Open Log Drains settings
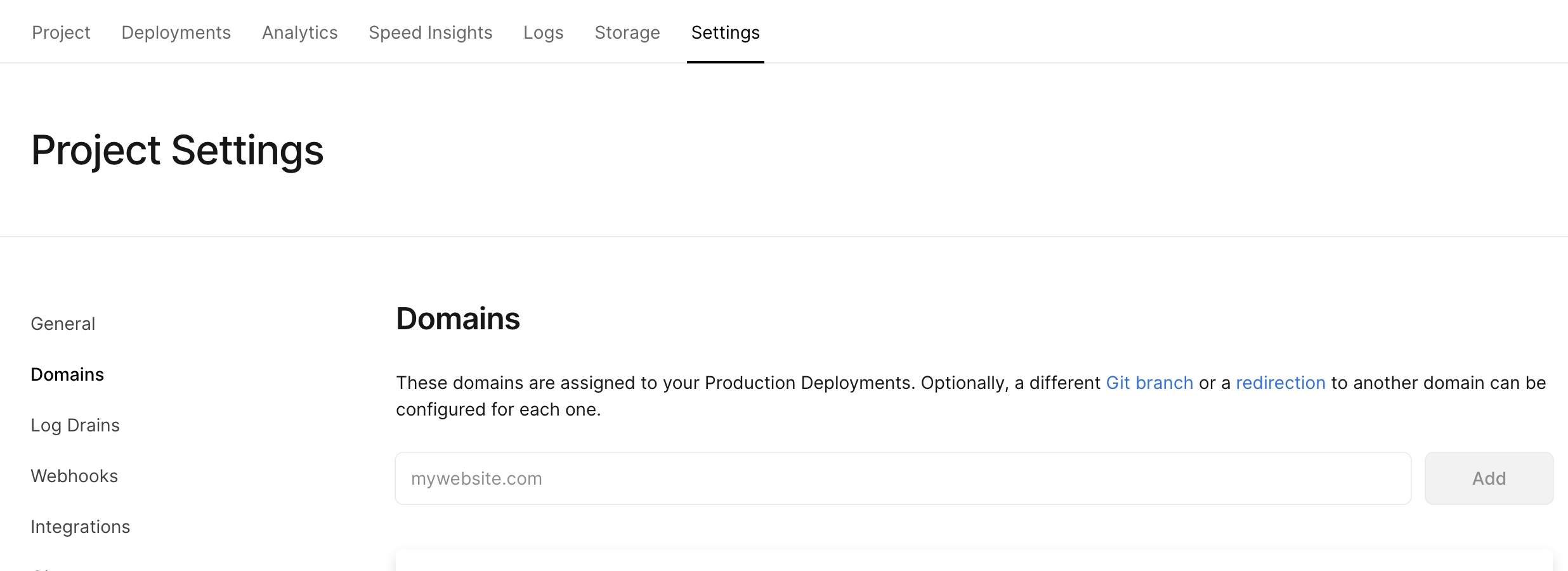The image size is (1568, 571). click(x=75, y=425)
